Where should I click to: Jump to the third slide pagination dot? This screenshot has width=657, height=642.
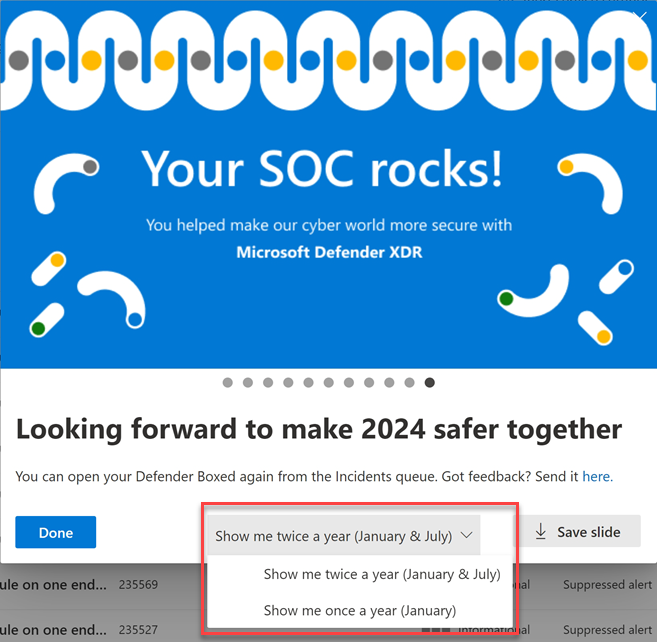point(268,383)
